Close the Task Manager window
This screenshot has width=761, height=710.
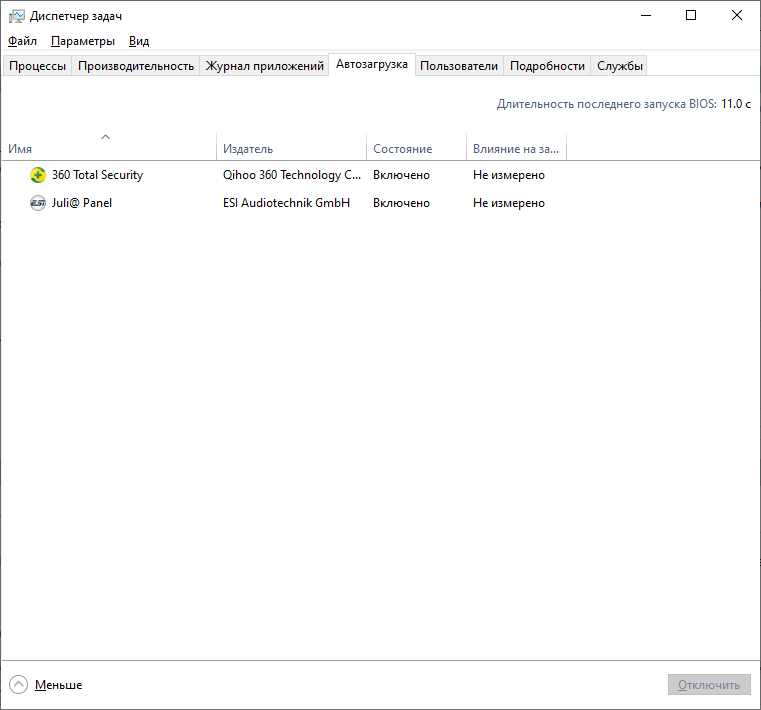tap(737, 16)
